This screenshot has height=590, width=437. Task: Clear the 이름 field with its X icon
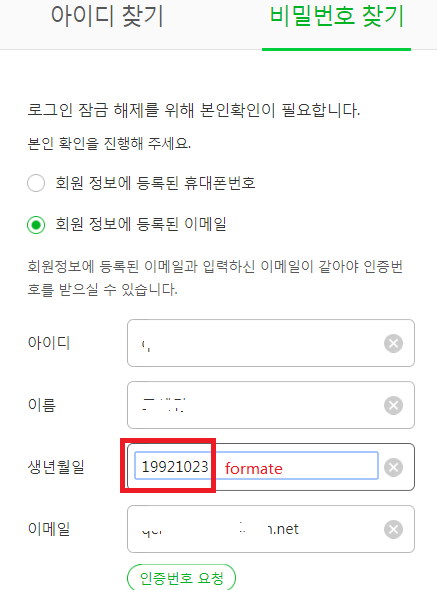pyautogui.click(x=393, y=405)
